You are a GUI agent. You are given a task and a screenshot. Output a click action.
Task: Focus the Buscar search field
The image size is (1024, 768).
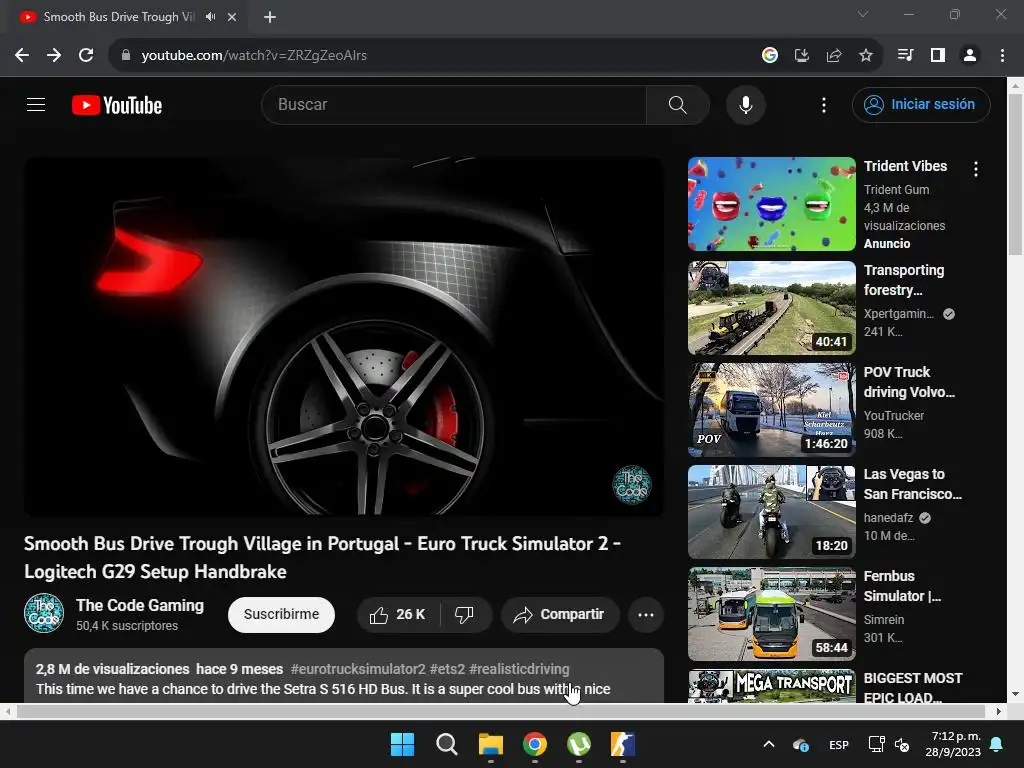[x=454, y=104]
